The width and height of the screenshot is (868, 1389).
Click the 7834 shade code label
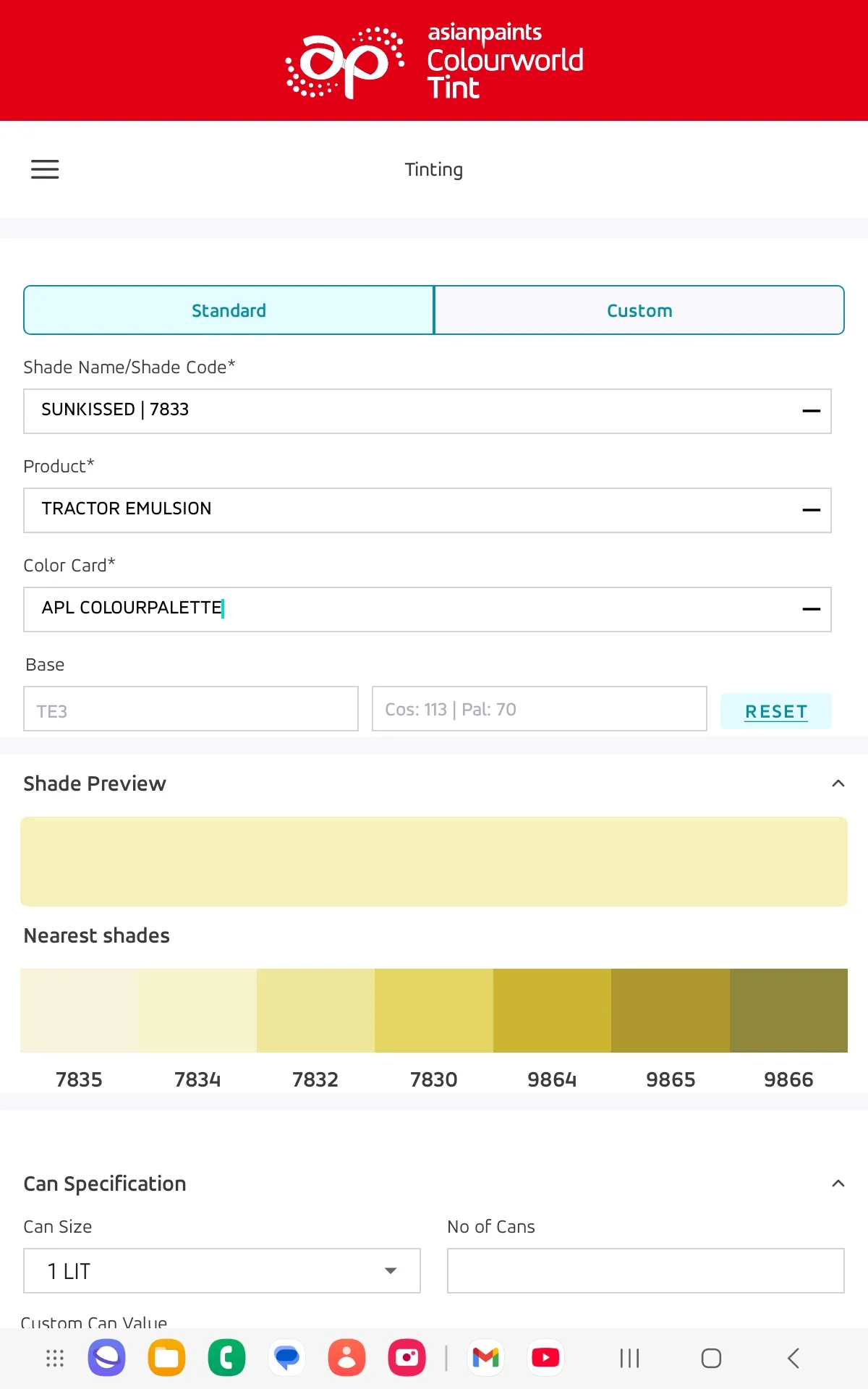[x=197, y=1079]
